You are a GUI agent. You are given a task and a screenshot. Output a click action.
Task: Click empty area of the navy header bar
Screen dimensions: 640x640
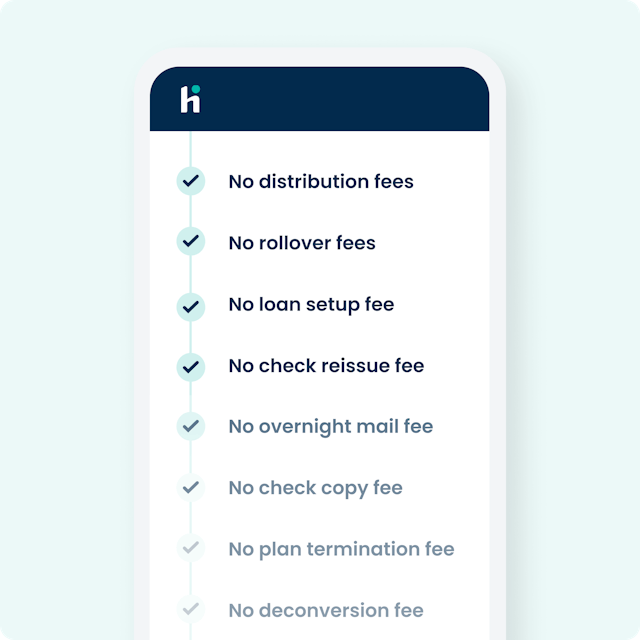pos(350,100)
